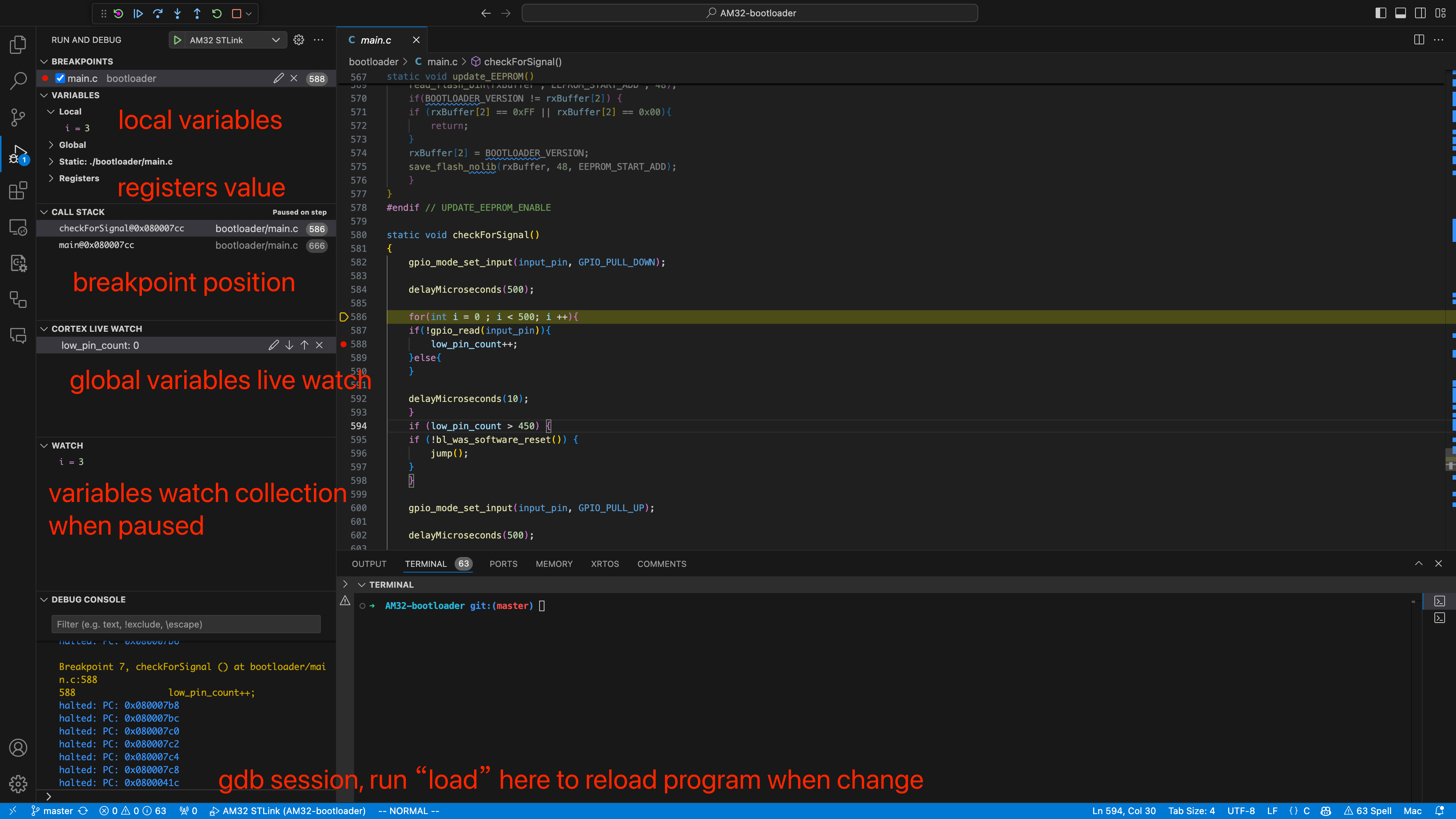Collapse the WATCH section

pos(44,446)
